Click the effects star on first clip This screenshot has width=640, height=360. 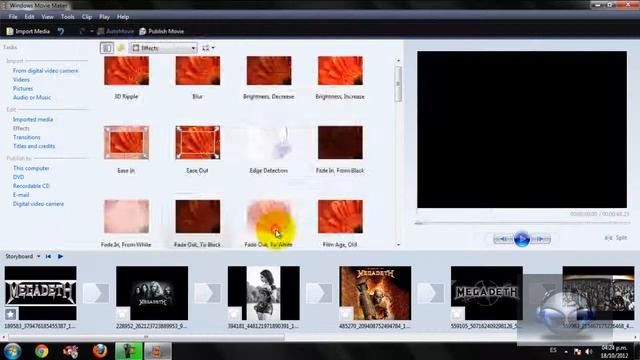point(11,314)
